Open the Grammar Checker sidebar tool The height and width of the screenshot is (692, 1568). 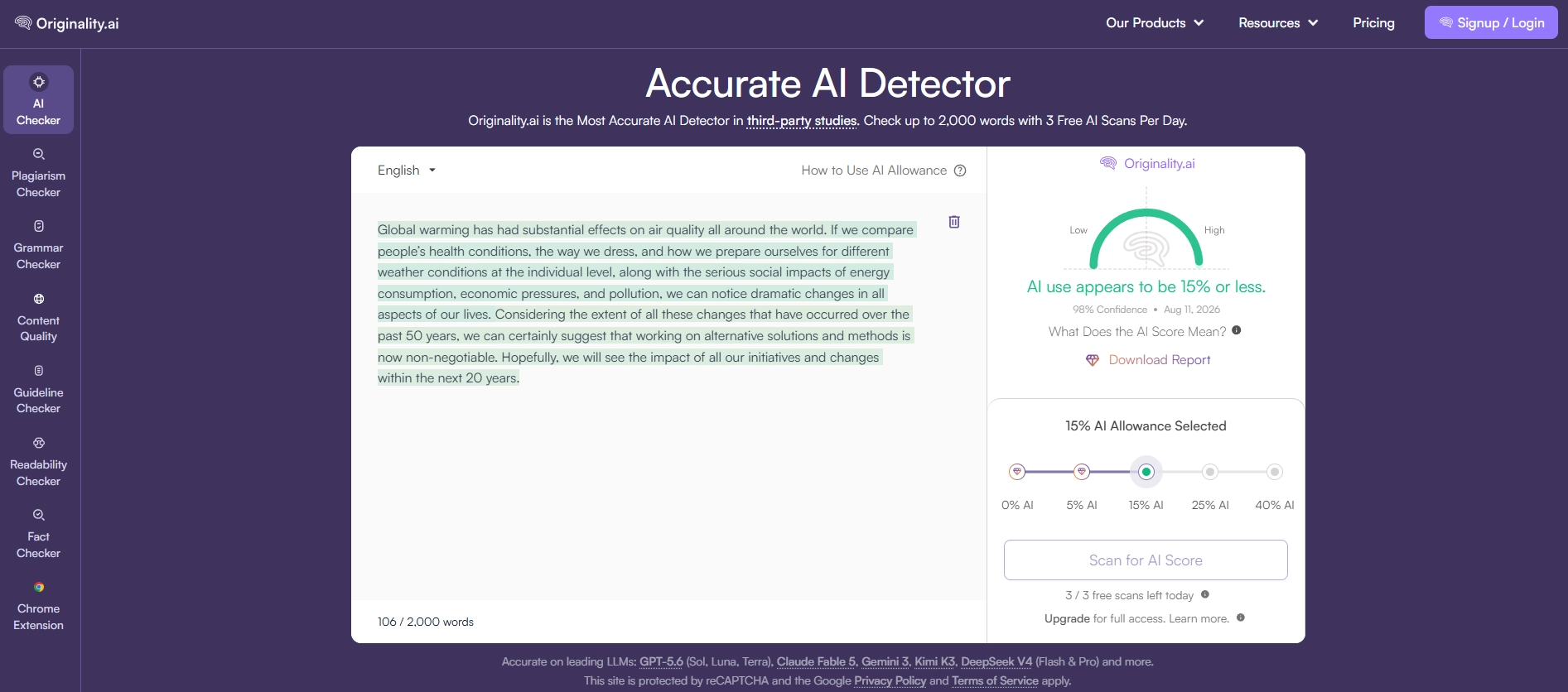tap(38, 244)
